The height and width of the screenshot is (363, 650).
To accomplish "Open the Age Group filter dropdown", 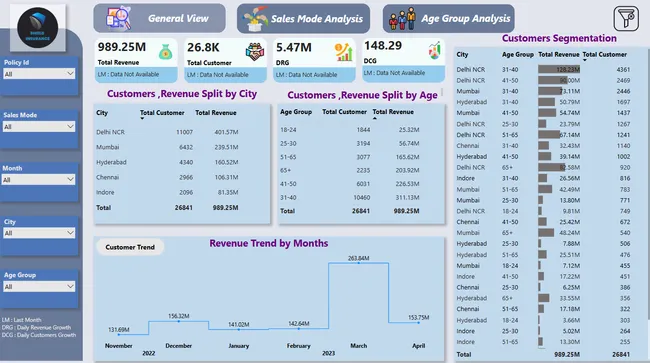I will [39, 286].
